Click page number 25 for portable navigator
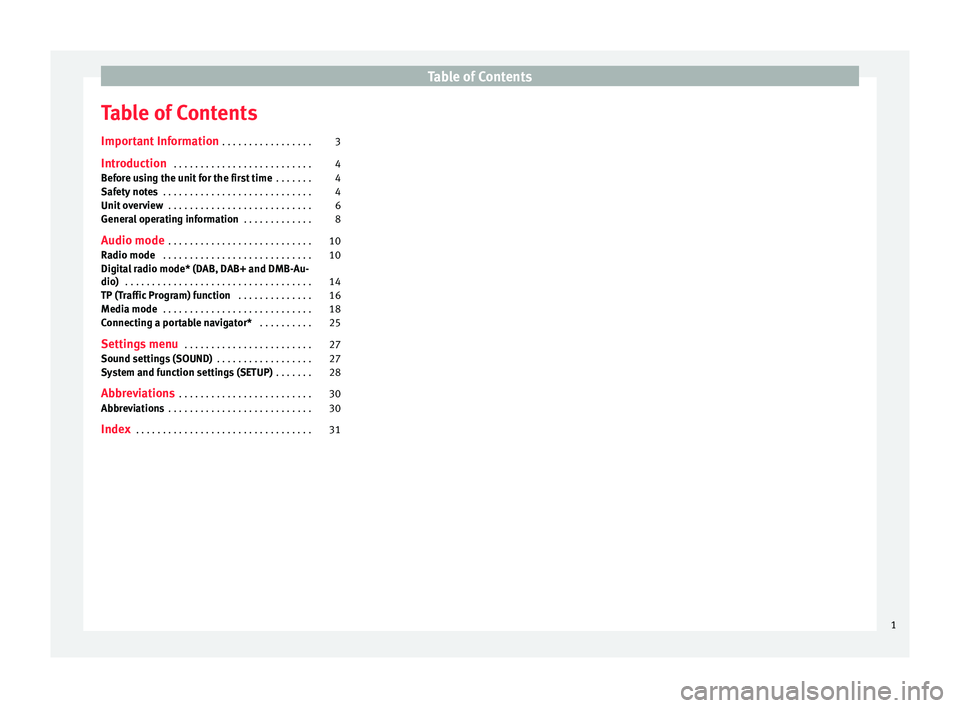This screenshot has height=708, width=960. pos(335,323)
